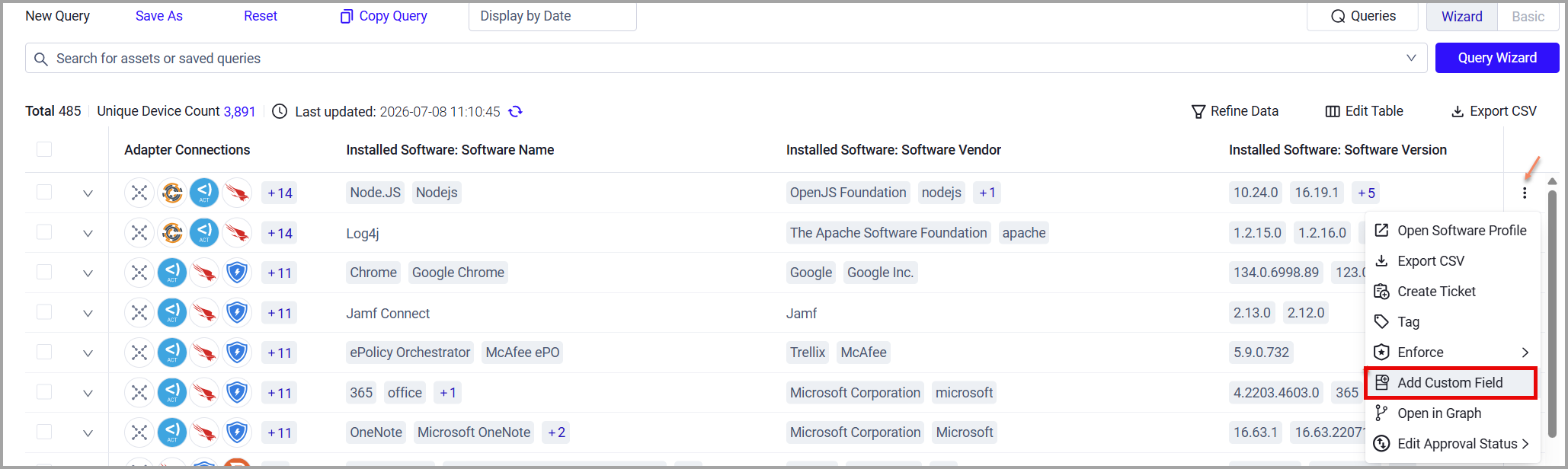The width and height of the screenshot is (1568, 469).
Task: Click the Queries button
Action: coord(1362,16)
